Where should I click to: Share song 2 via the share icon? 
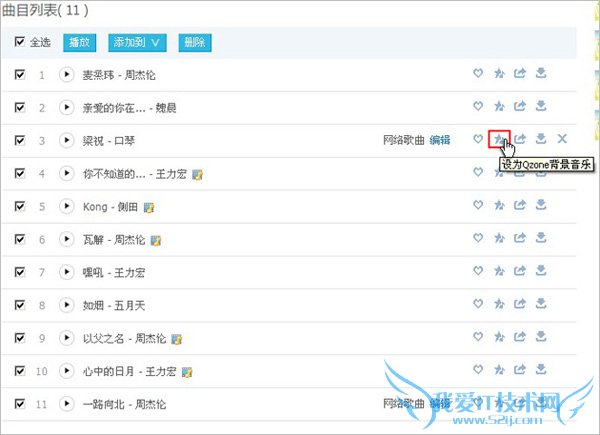(x=520, y=106)
